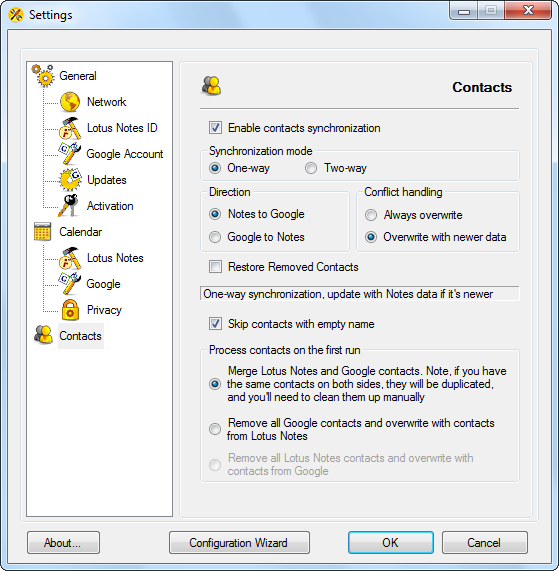Click the Lotus Notes ID hammer icon
The width and height of the screenshot is (559, 571).
tap(70, 128)
